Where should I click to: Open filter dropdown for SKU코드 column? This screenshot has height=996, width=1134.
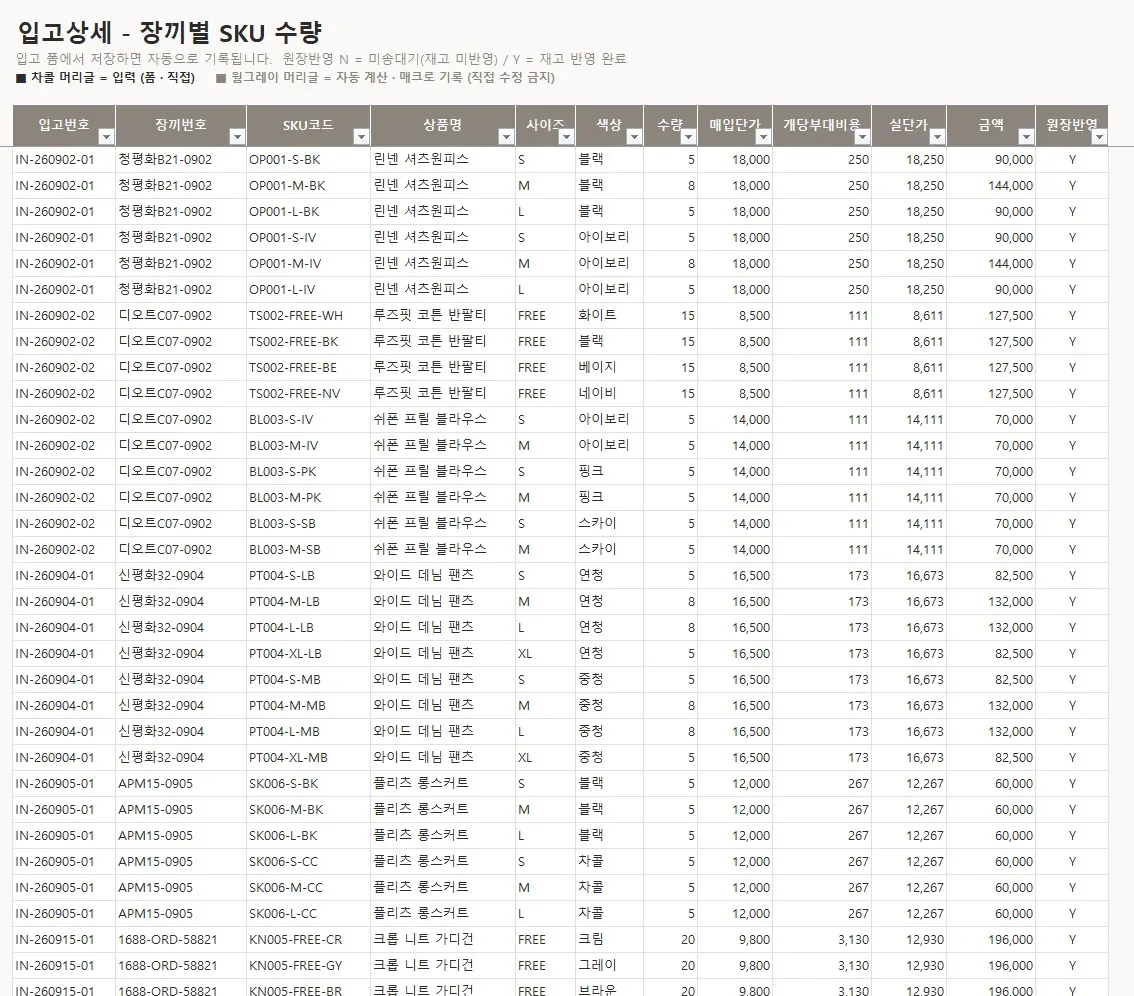tap(361, 137)
